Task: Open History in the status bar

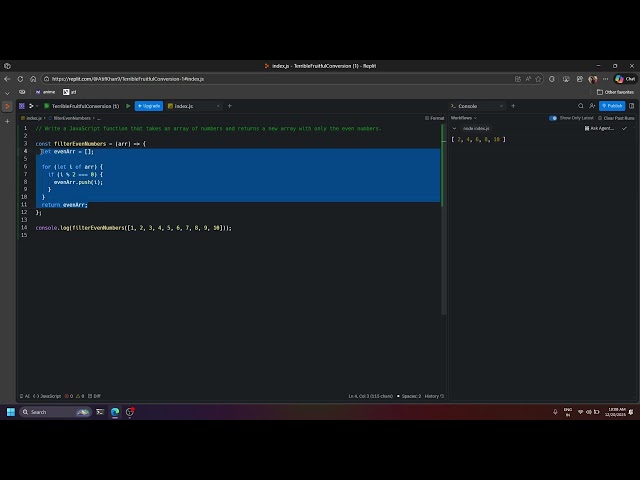Action: click(434, 396)
